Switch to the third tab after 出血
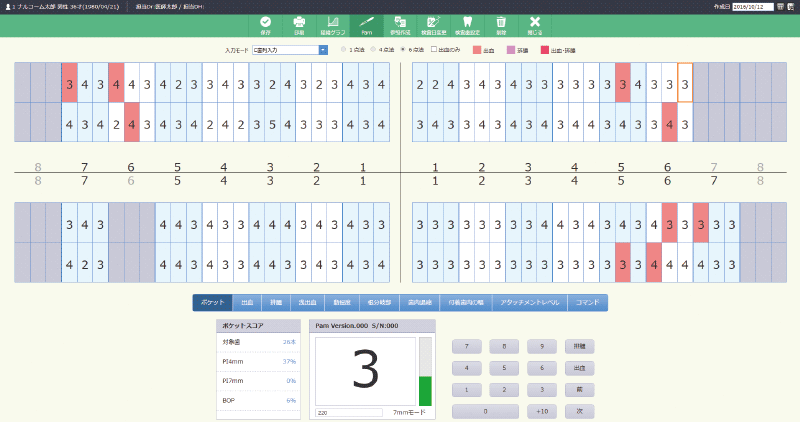This screenshot has height=422, width=800. pos(342,303)
